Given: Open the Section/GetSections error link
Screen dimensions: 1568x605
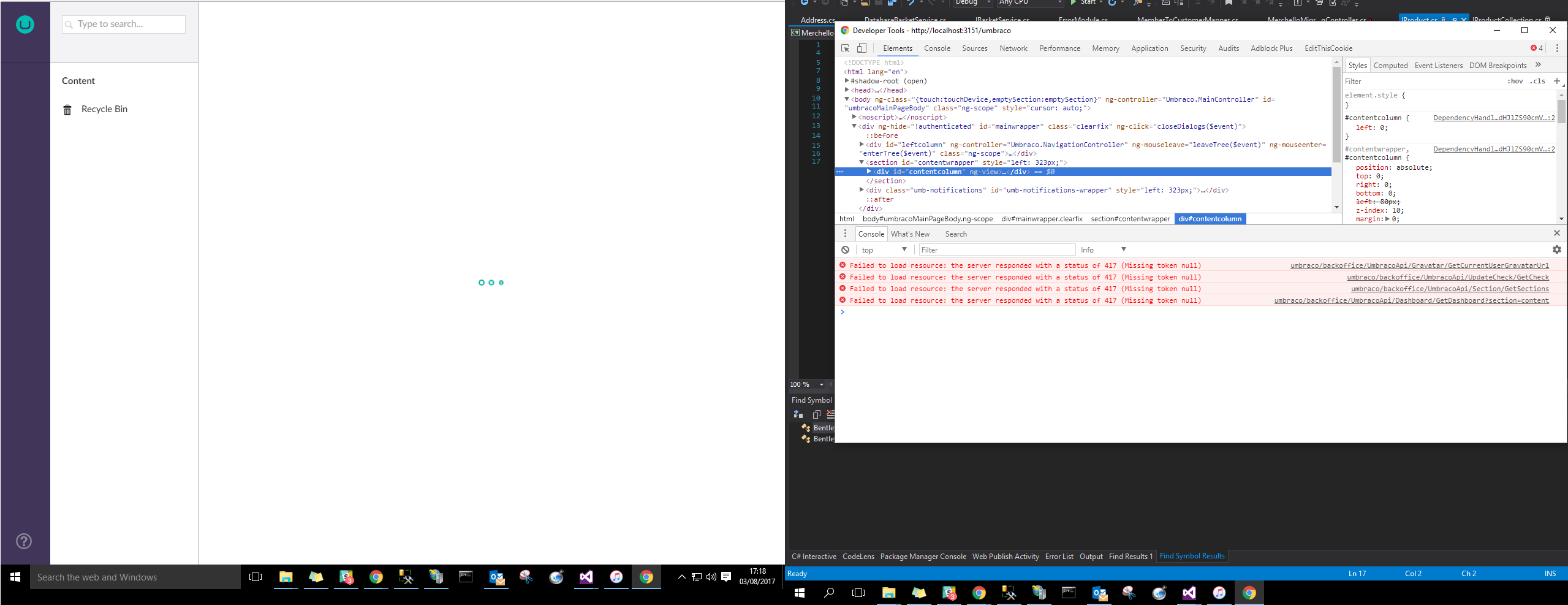Looking at the screenshot, I should pyautogui.click(x=1450, y=289).
